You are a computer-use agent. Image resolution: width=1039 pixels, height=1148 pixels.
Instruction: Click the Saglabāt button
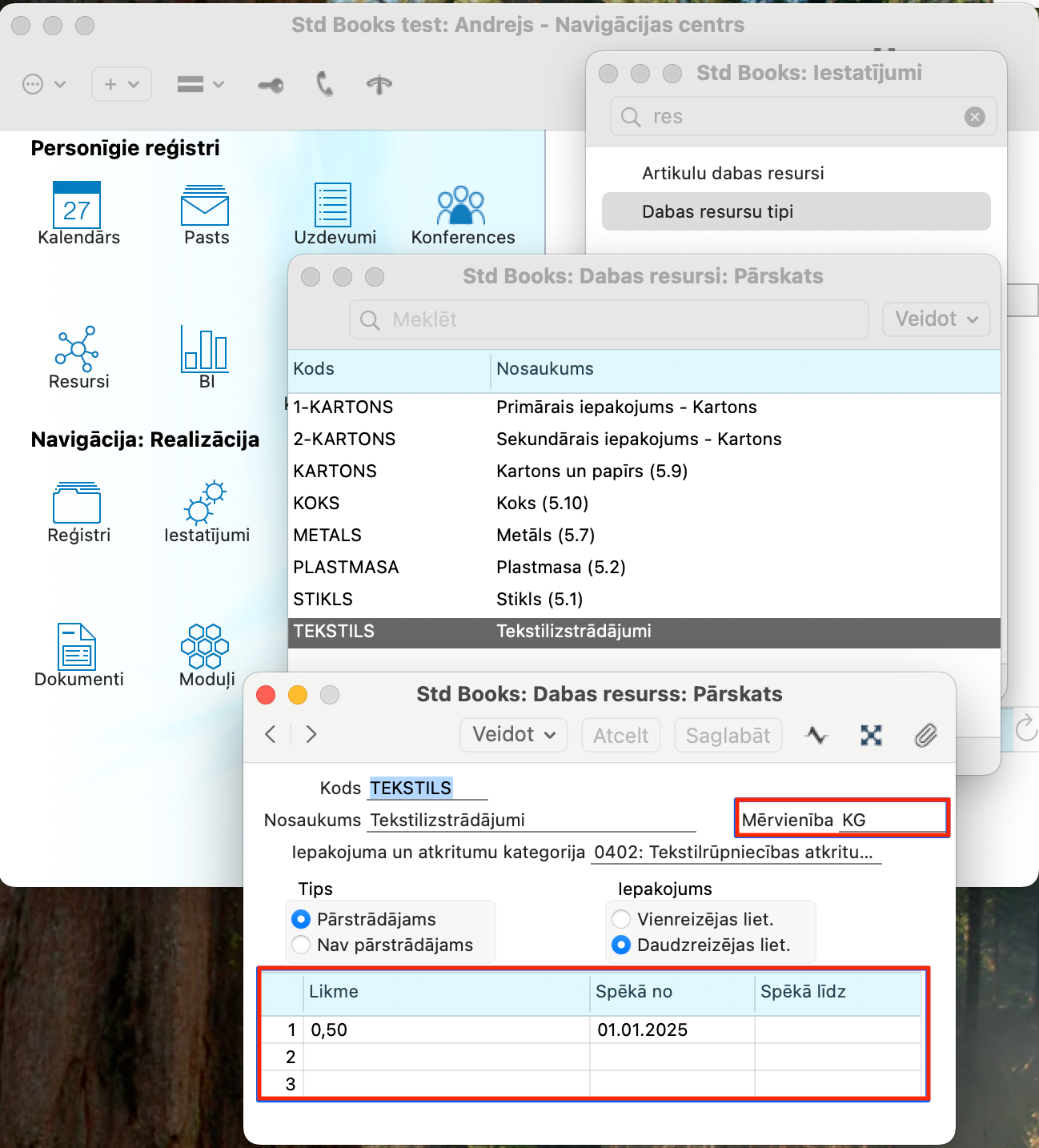(x=728, y=735)
